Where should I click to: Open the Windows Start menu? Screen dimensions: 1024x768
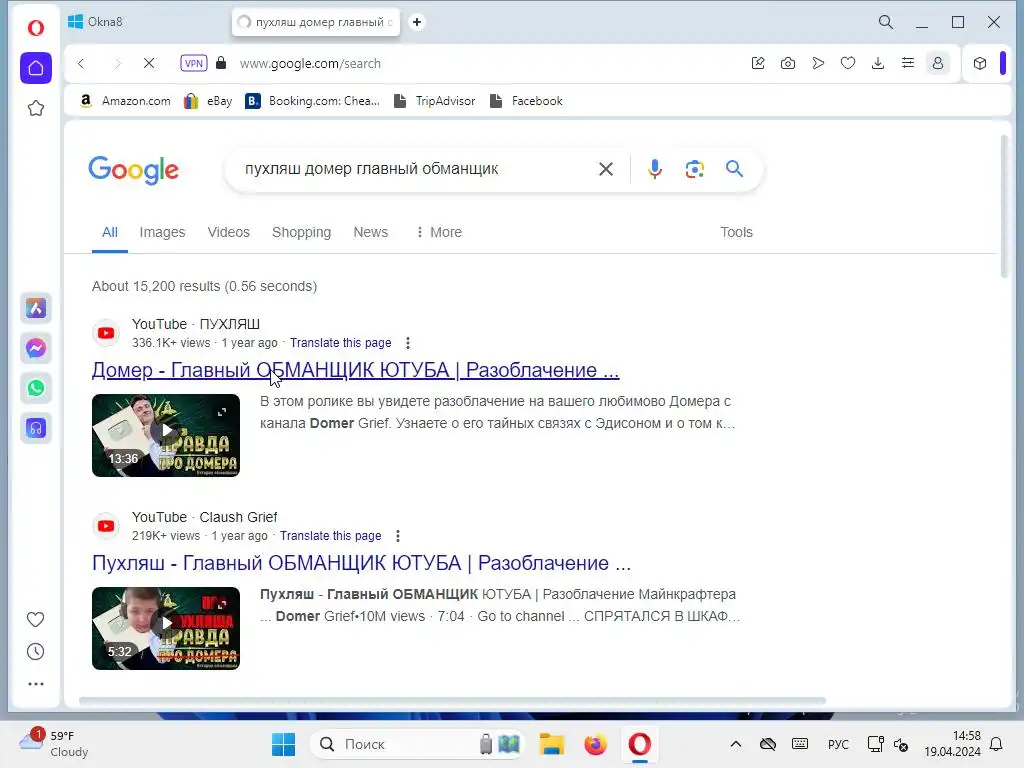[283, 744]
